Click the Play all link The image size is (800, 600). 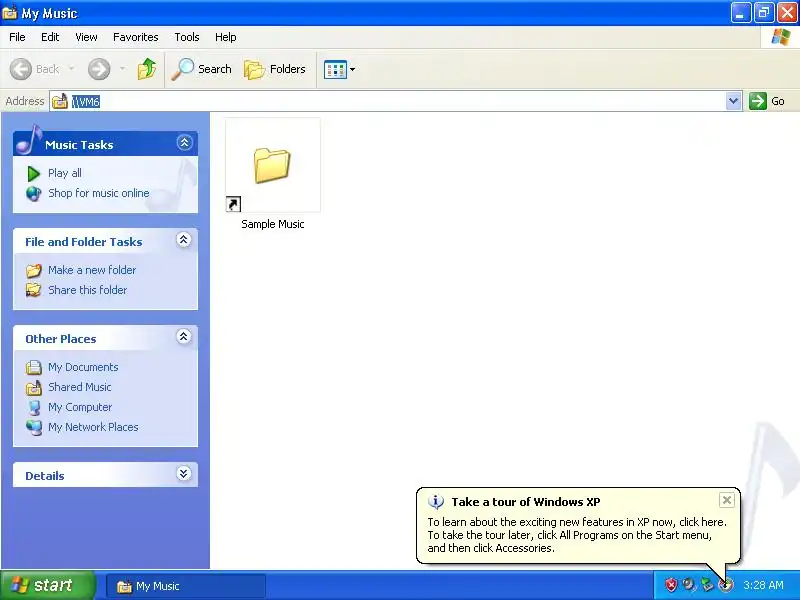(65, 173)
